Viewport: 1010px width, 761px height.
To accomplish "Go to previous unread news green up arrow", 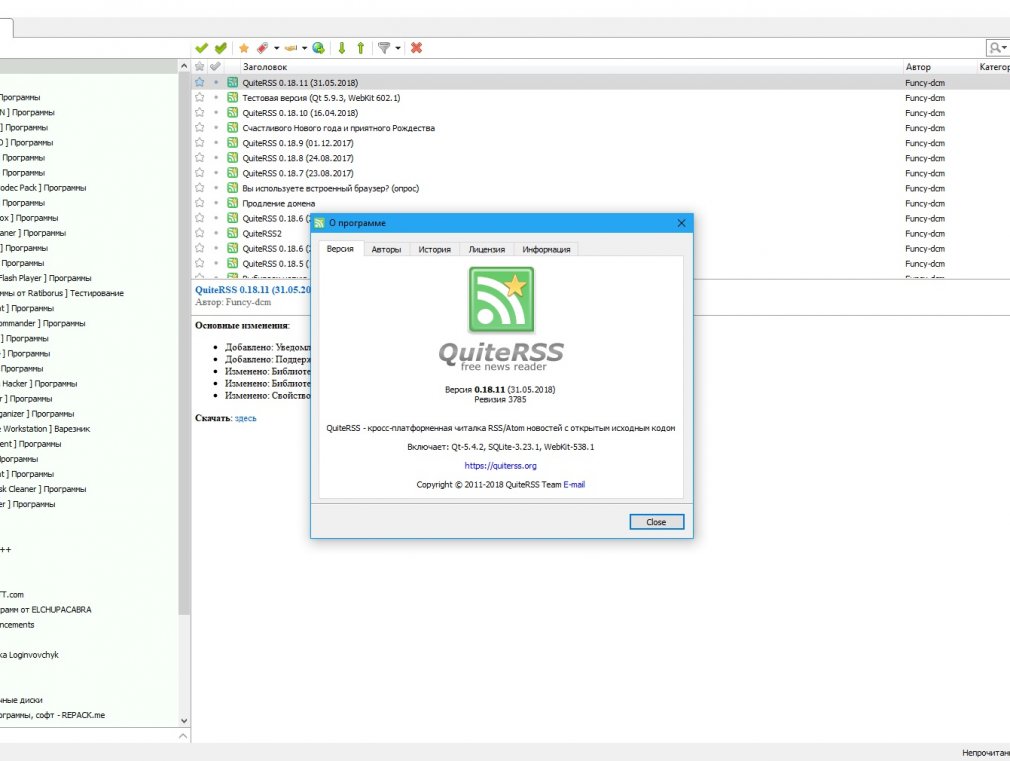I will (x=361, y=48).
